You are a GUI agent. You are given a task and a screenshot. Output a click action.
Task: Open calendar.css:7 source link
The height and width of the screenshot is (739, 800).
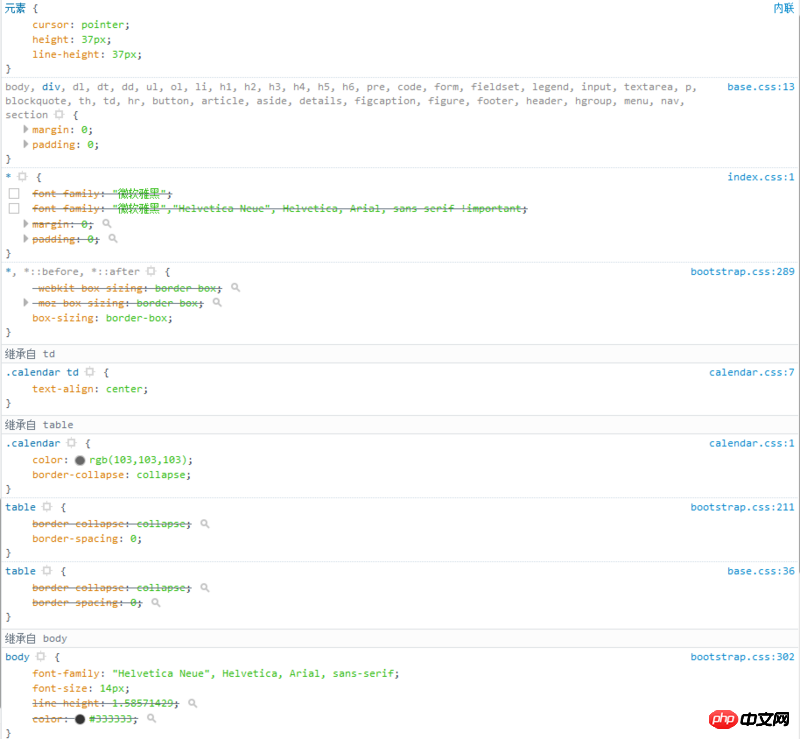pyautogui.click(x=752, y=373)
